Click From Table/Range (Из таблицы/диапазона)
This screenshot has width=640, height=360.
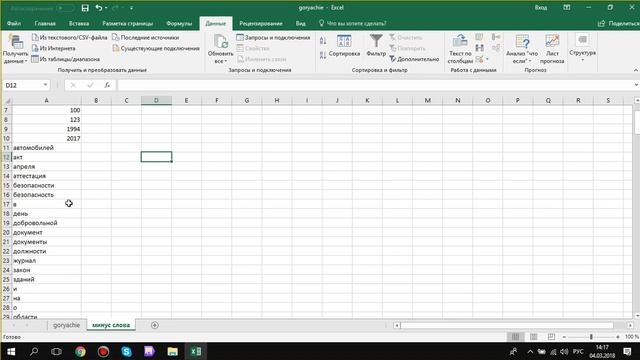[x=65, y=59]
